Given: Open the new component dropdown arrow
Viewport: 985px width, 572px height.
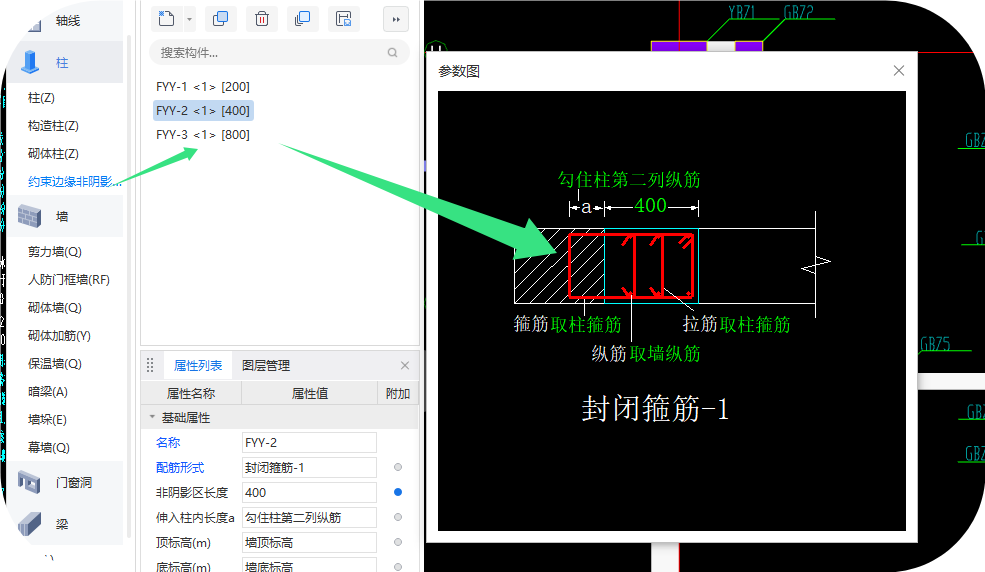Looking at the screenshot, I should [189, 19].
